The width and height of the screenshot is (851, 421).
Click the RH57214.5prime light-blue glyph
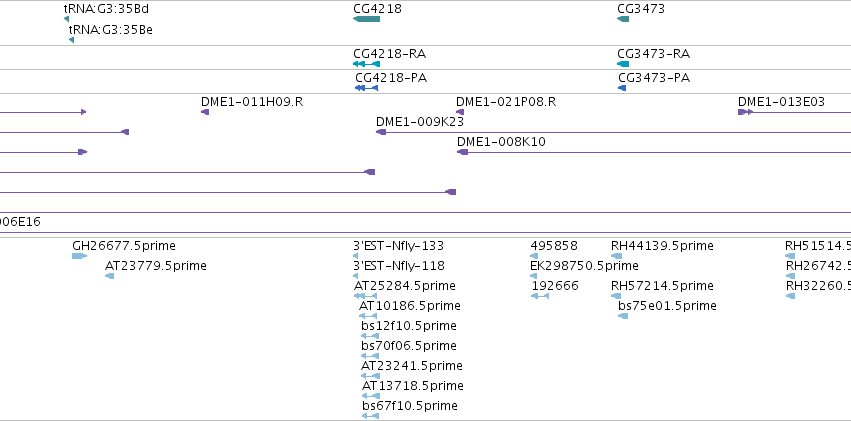pos(616,296)
